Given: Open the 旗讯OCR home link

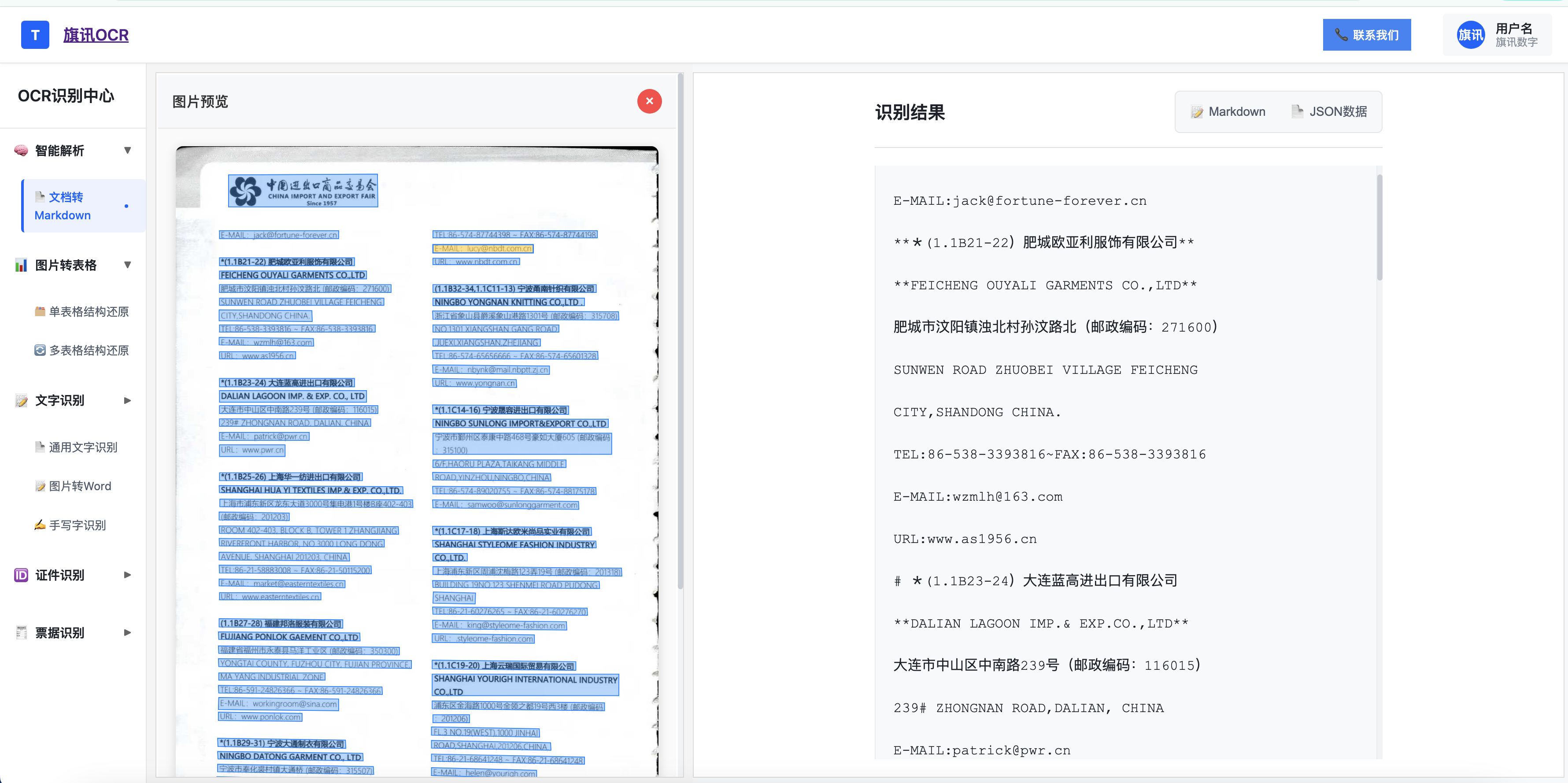Looking at the screenshot, I should tap(96, 35).
